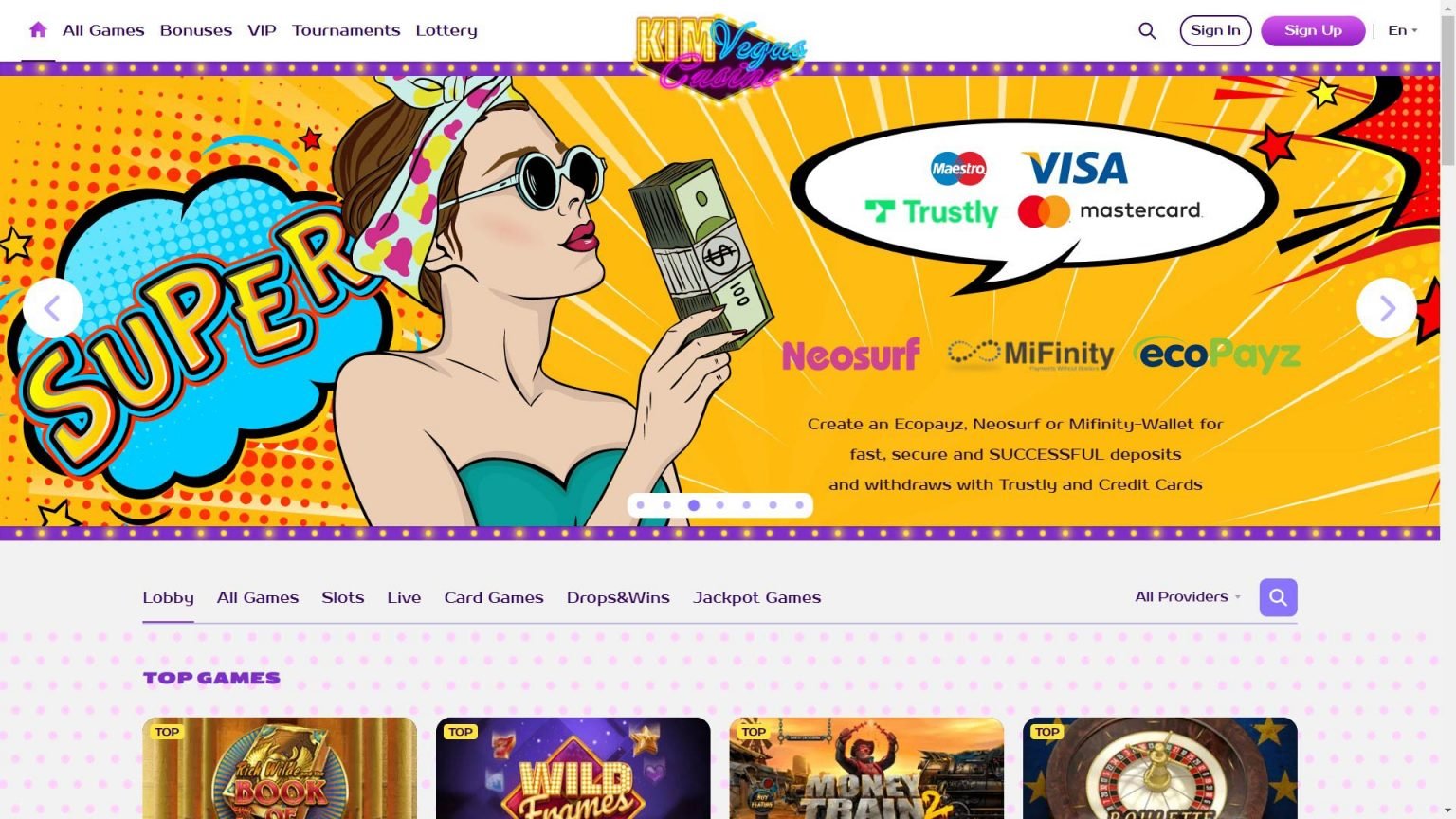Select the fourth carousel dot
Screen dimensions: 1456x819
(720, 505)
